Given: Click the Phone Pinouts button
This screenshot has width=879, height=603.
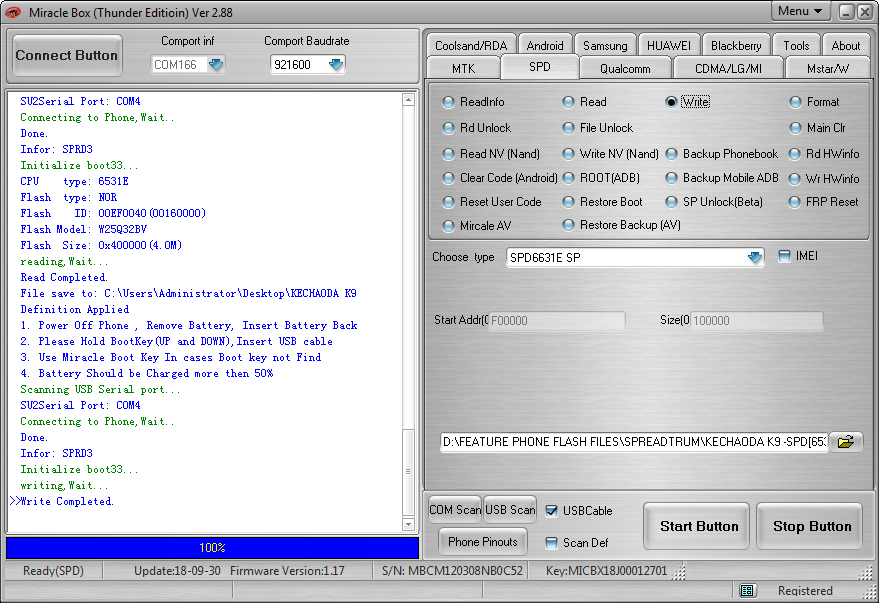Looking at the screenshot, I should [483, 541].
